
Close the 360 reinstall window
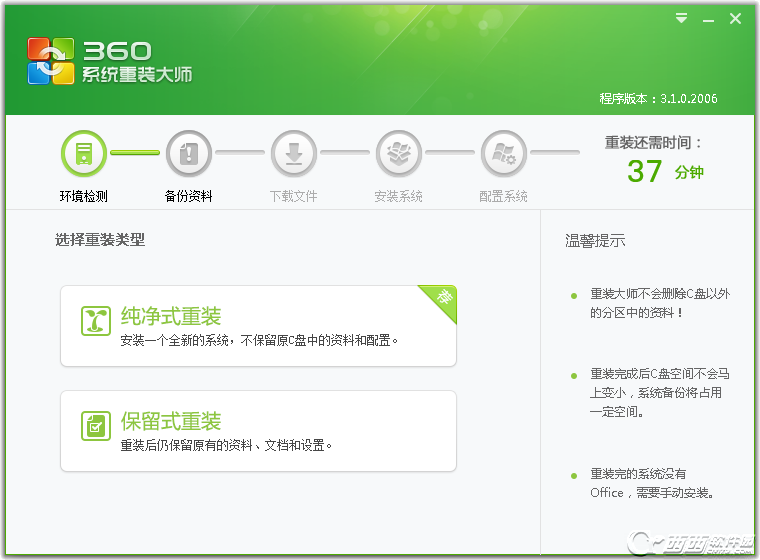(735, 18)
